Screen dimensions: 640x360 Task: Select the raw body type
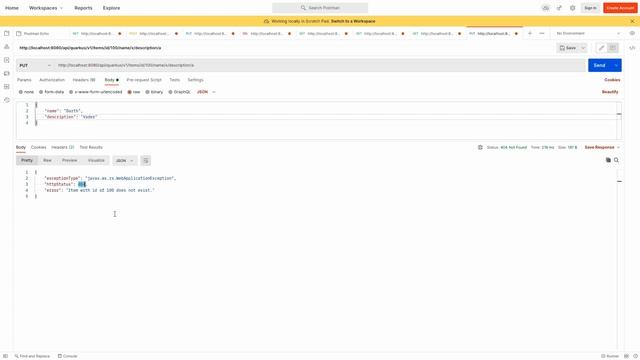(x=133, y=92)
